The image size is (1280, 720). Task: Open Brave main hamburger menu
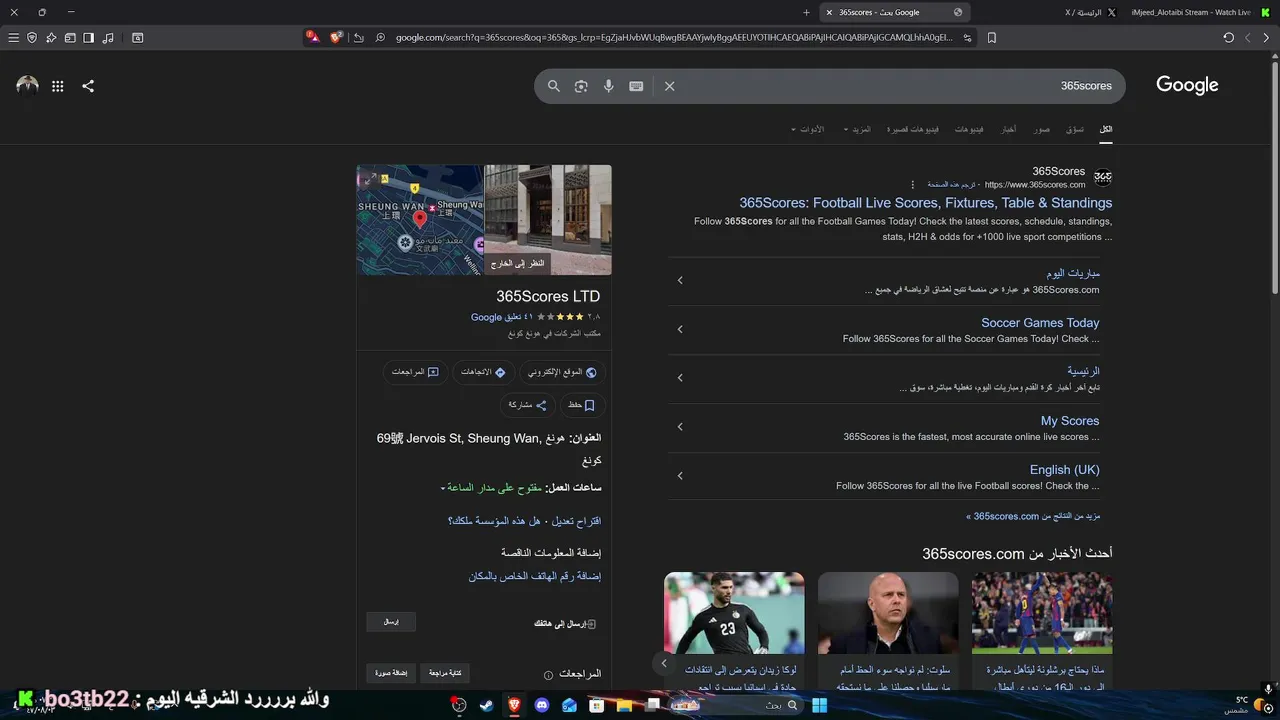(x=13, y=38)
